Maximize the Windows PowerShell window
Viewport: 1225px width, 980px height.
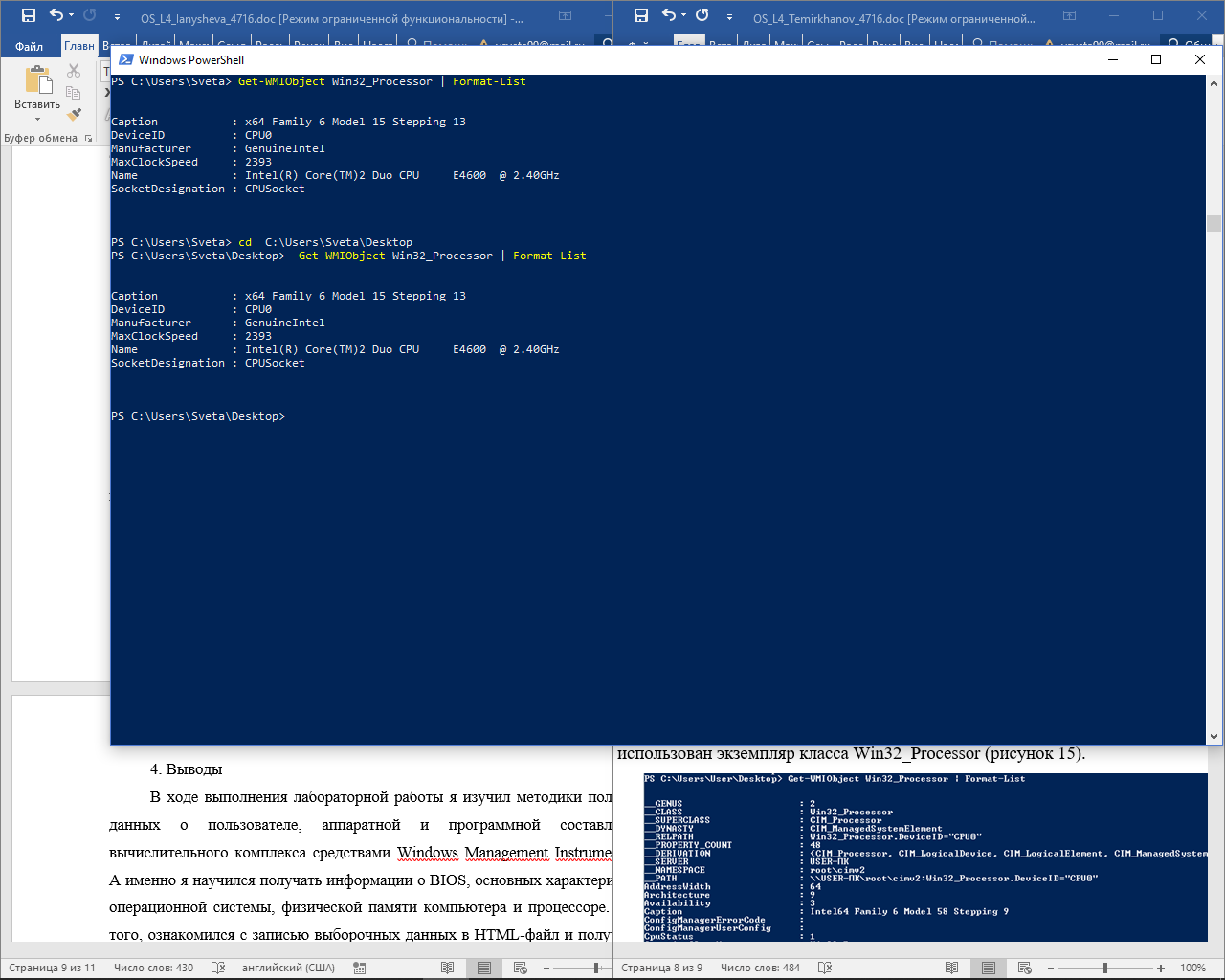click(x=1156, y=59)
